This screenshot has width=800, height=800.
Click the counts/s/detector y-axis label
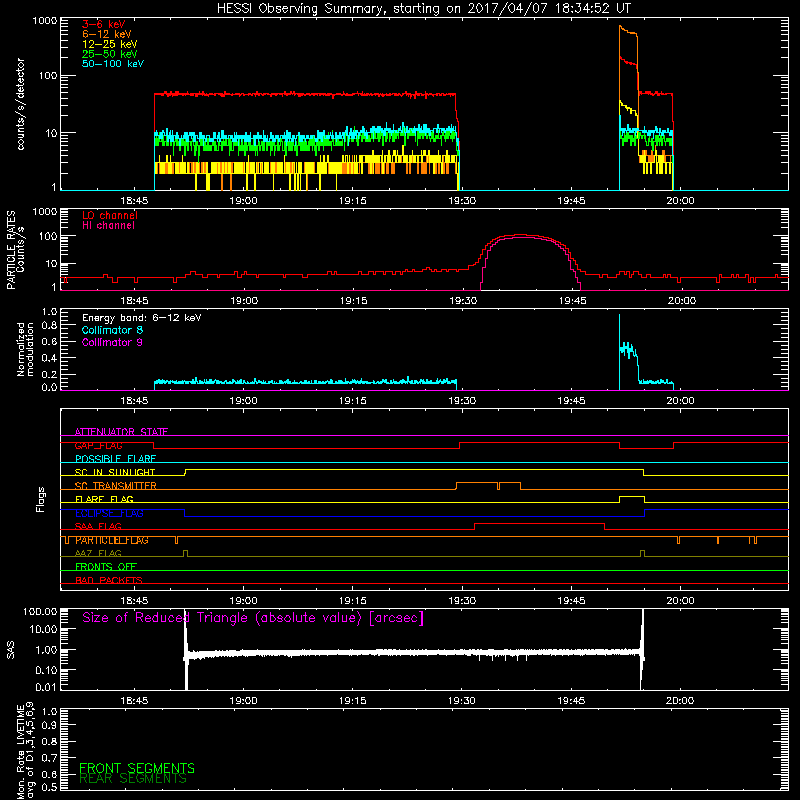point(20,104)
